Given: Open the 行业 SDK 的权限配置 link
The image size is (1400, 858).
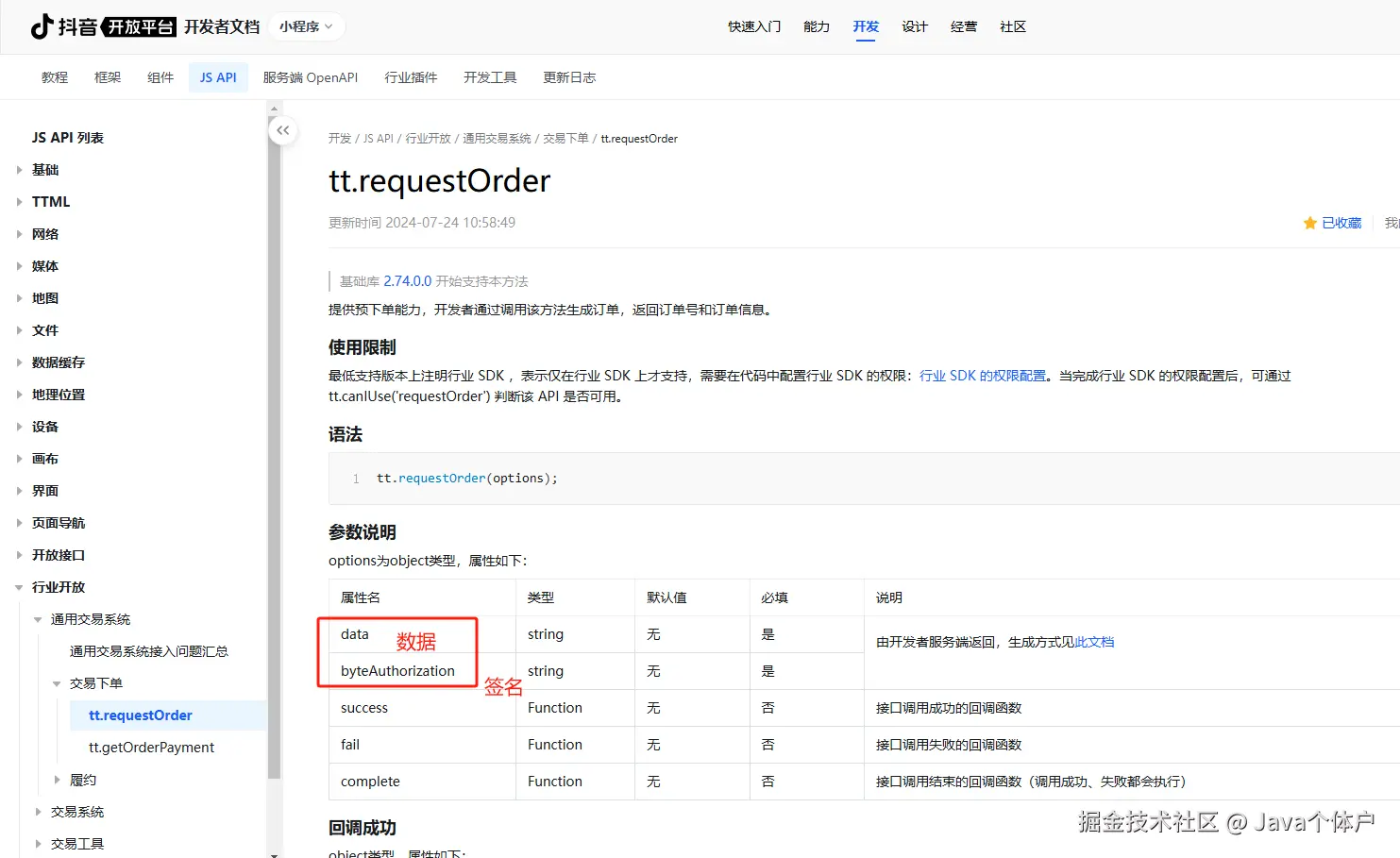Looking at the screenshot, I should pyautogui.click(x=983, y=376).
